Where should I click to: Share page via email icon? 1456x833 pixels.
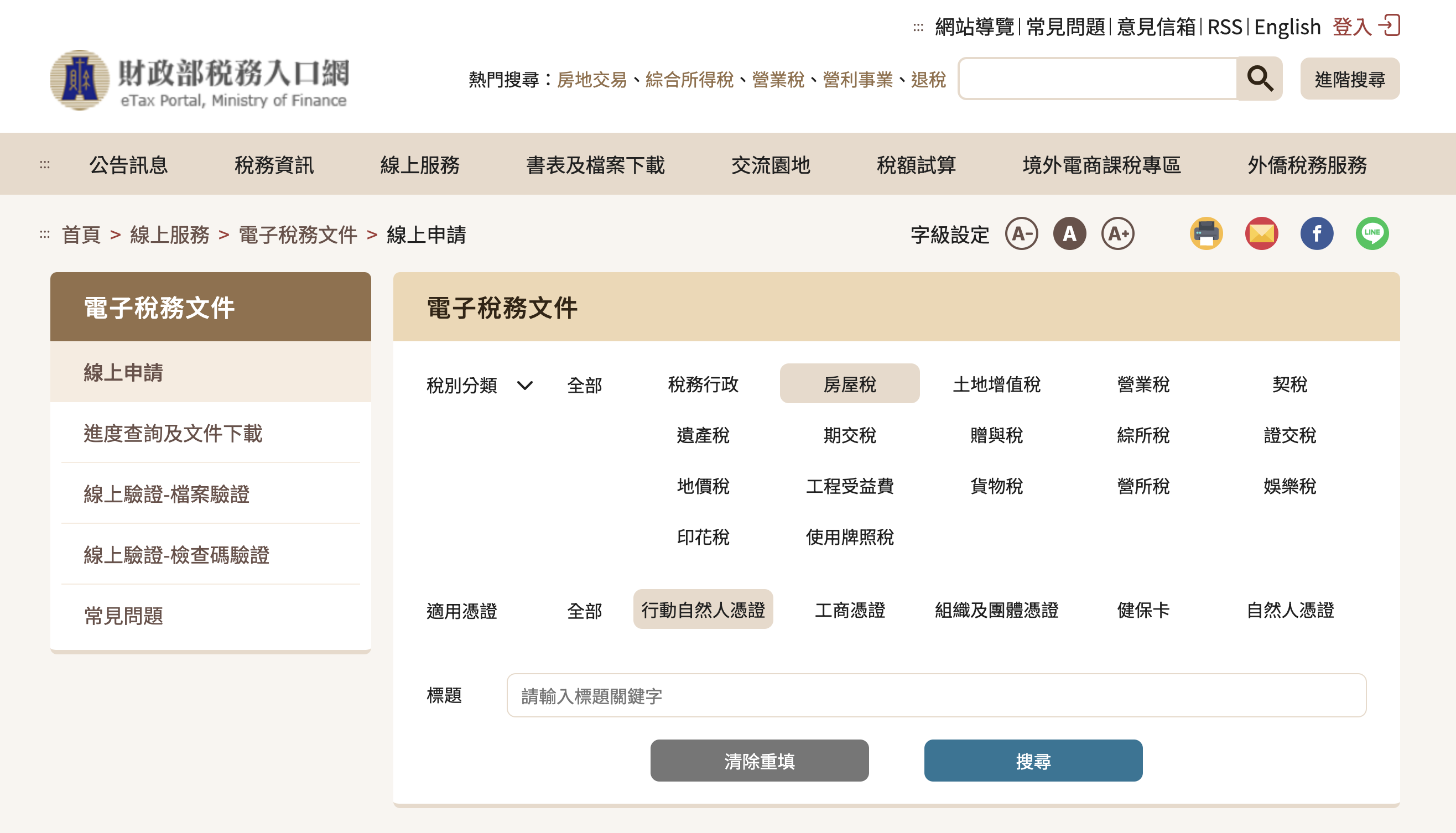[x=1261, y=233]
